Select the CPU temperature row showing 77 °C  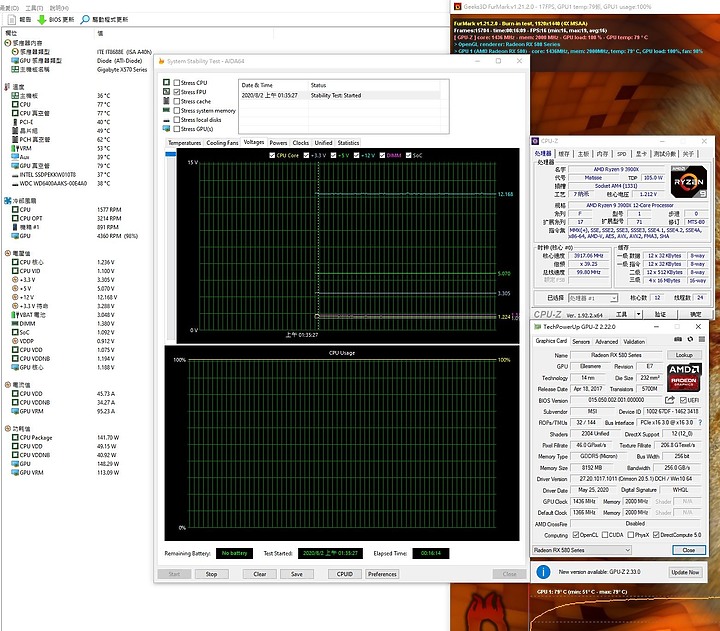point(60,105)
